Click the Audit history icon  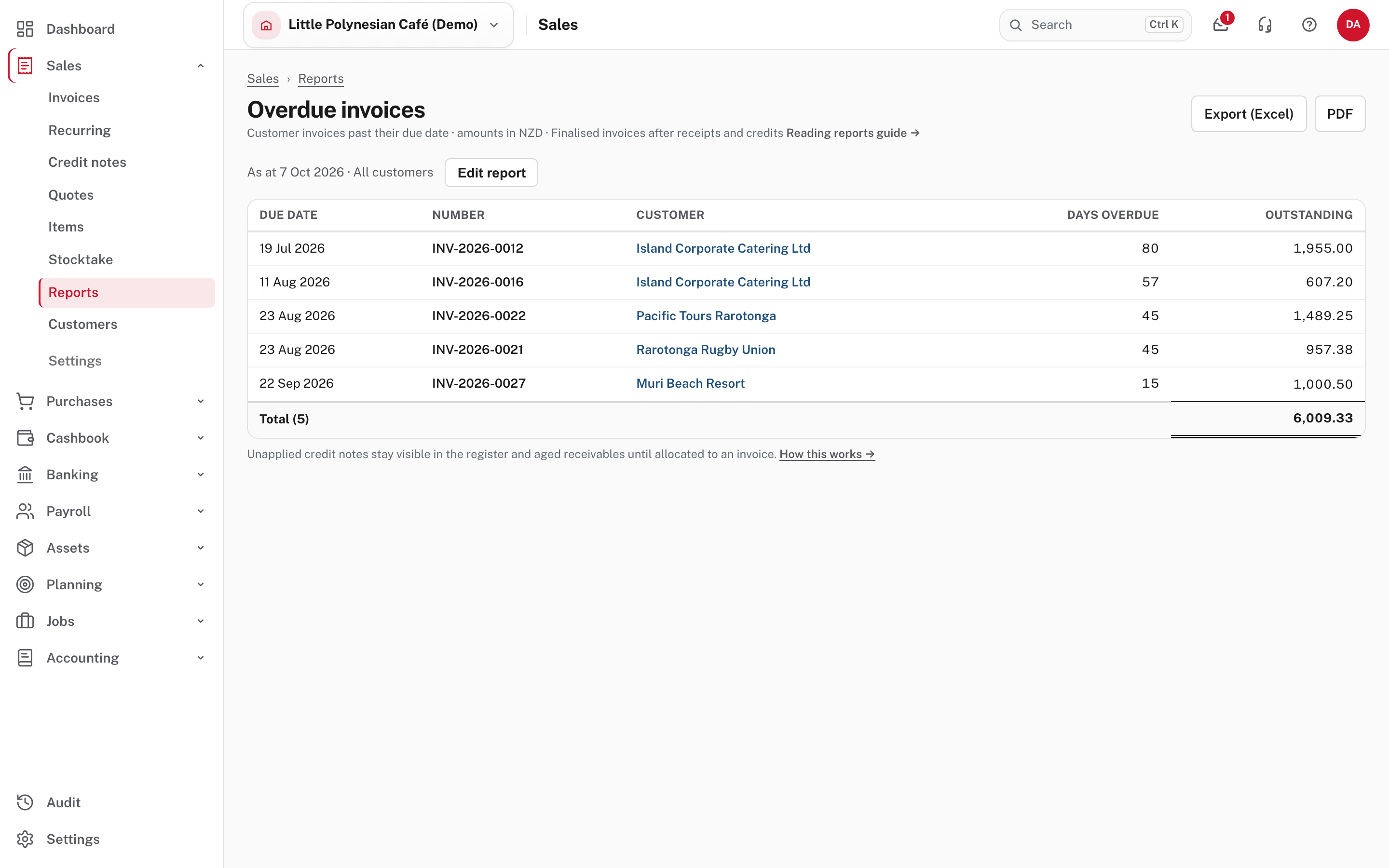[25, 802]
